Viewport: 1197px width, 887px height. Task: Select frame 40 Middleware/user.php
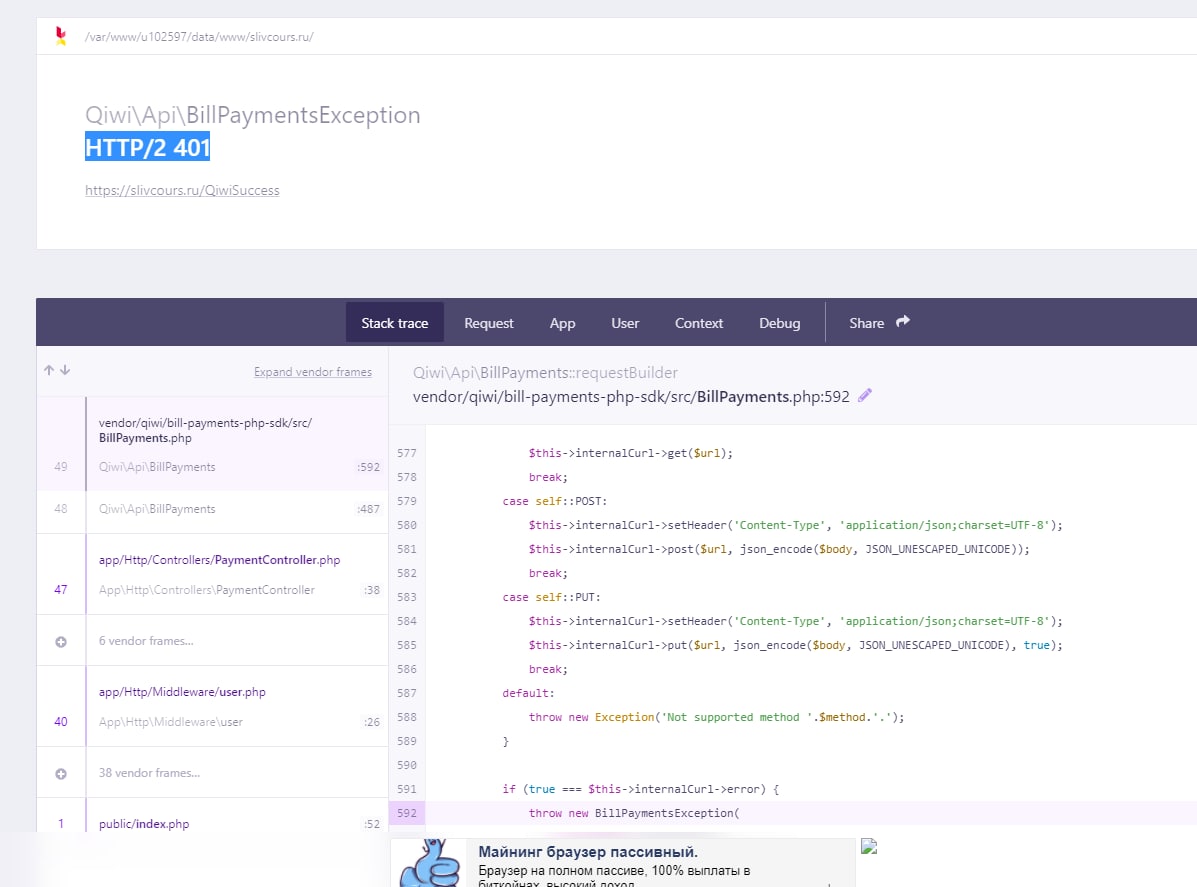pyautogui.click(x=212, y=706)
